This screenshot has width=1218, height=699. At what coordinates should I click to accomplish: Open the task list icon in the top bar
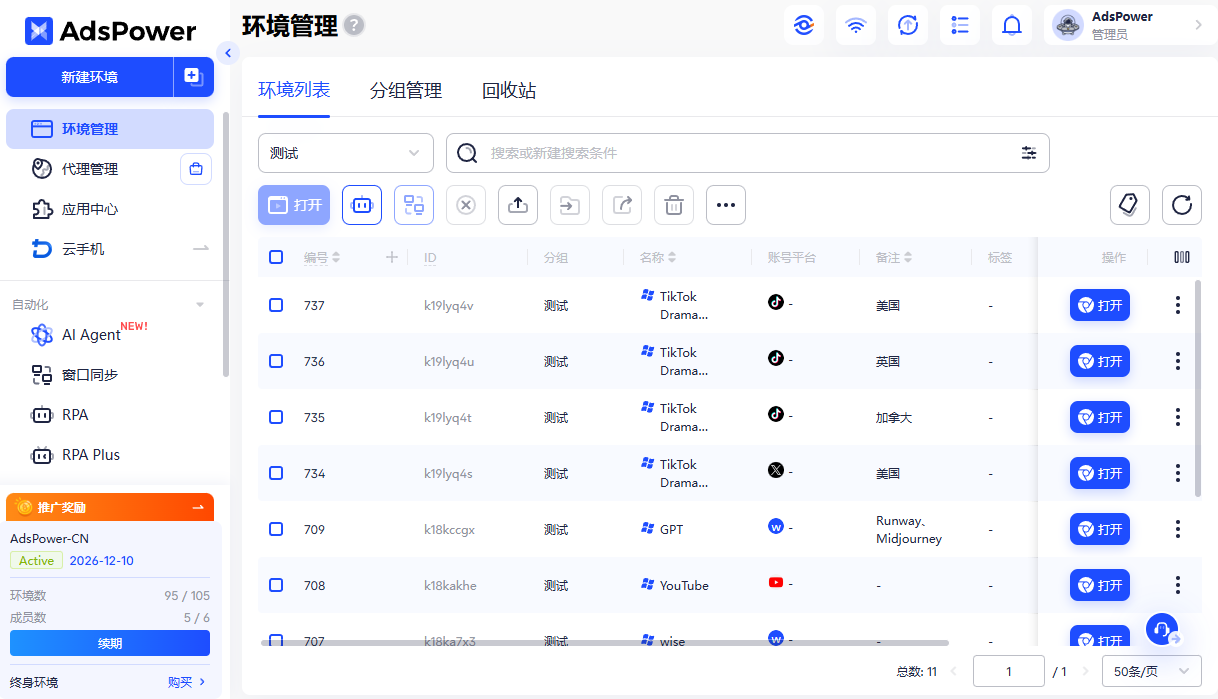pos(959,25)
